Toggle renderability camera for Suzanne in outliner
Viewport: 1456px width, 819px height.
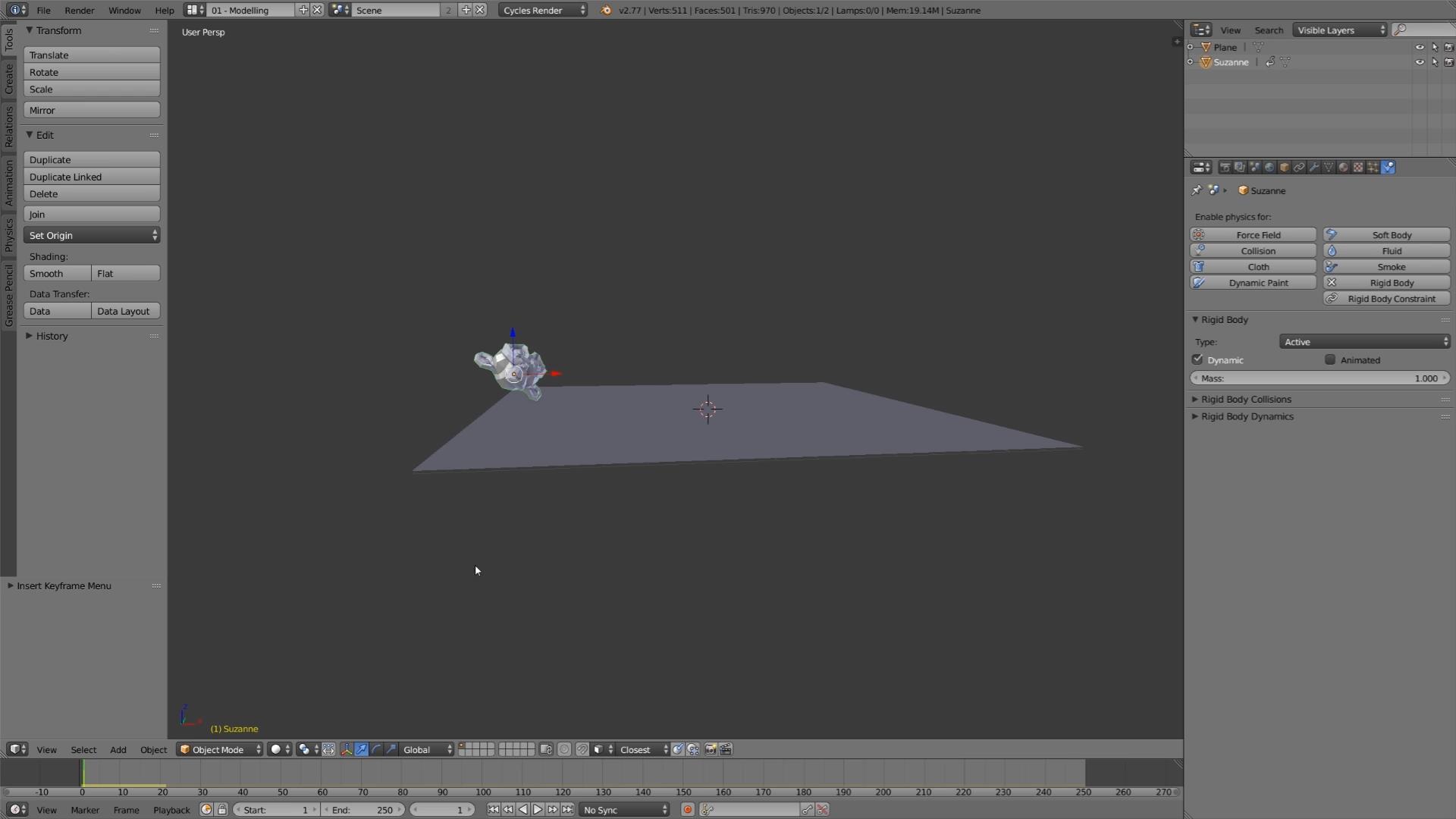[x=1448, y=62]
